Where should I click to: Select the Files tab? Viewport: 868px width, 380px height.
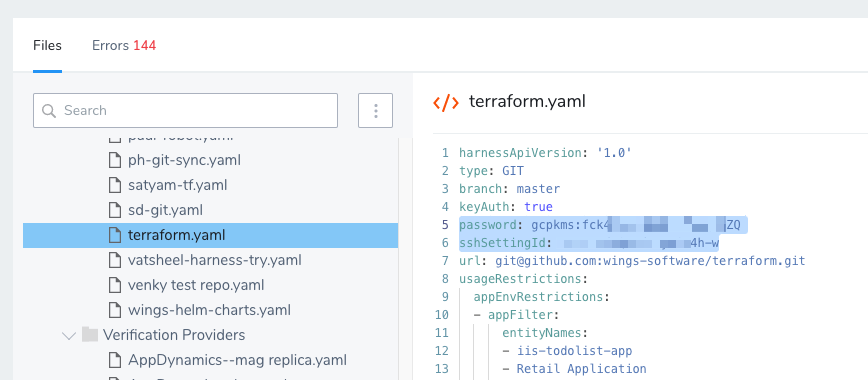click(x=47, y=45)
